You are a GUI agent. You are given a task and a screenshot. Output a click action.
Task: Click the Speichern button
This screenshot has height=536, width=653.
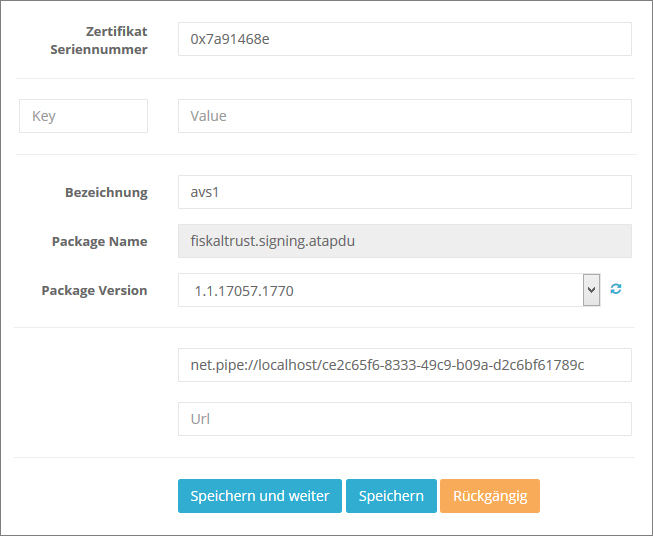pos(391,496)
